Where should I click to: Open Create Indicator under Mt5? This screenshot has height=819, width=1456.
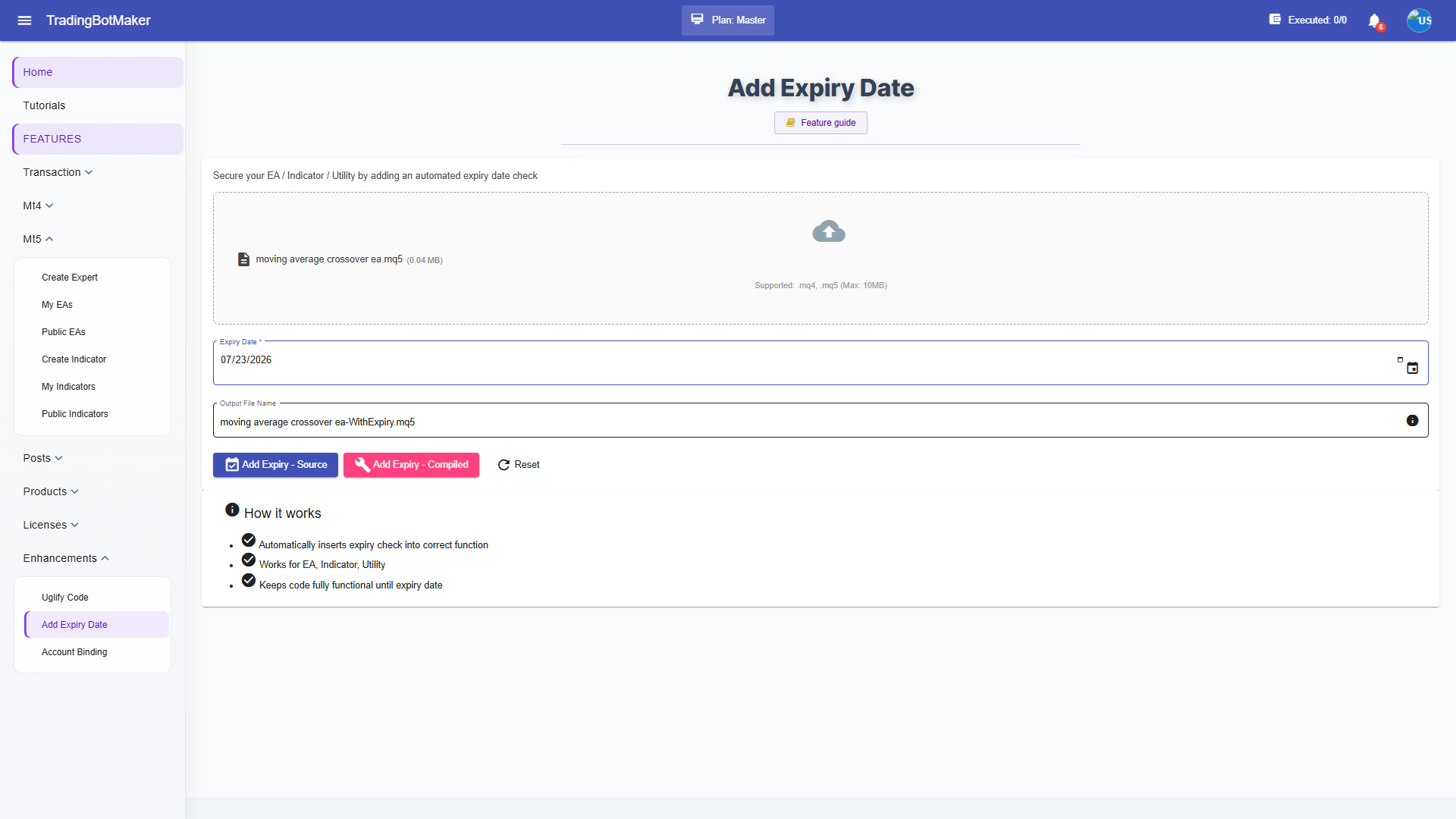[74, 359]
